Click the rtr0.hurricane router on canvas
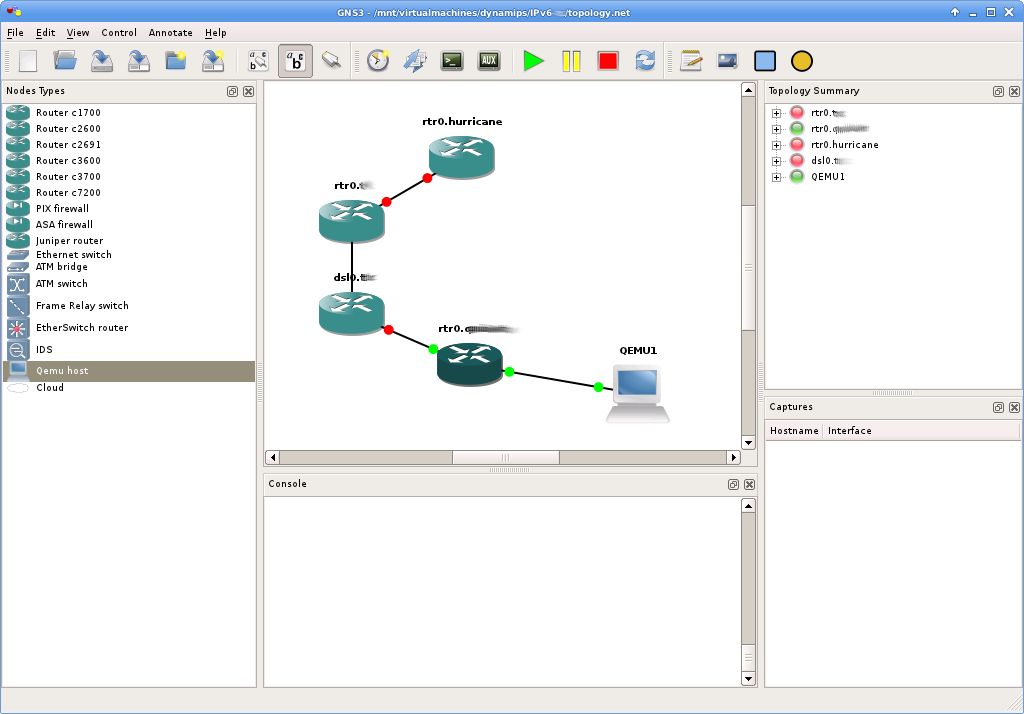 [462, 157]
